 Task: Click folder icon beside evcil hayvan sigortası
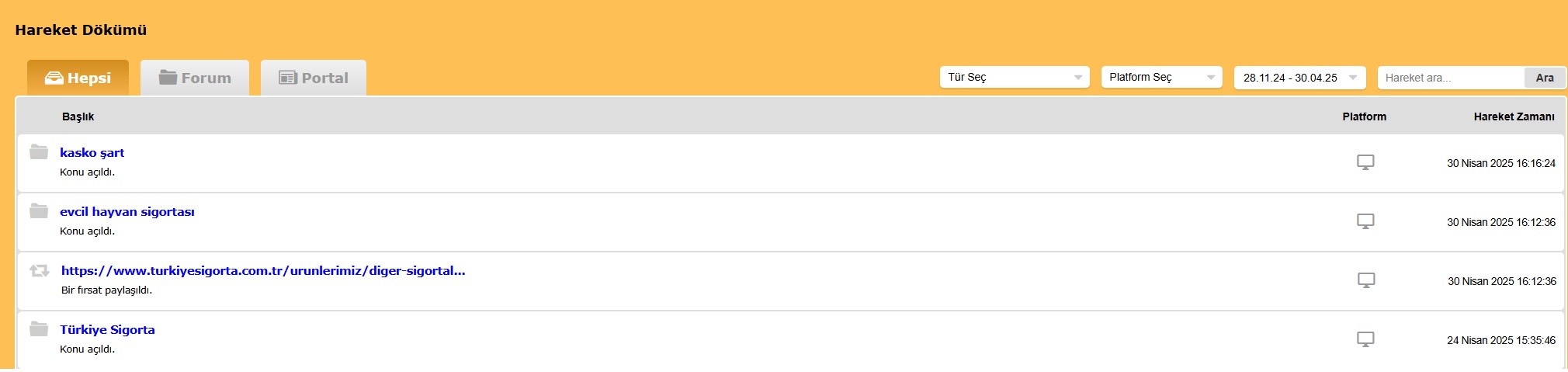39,210
